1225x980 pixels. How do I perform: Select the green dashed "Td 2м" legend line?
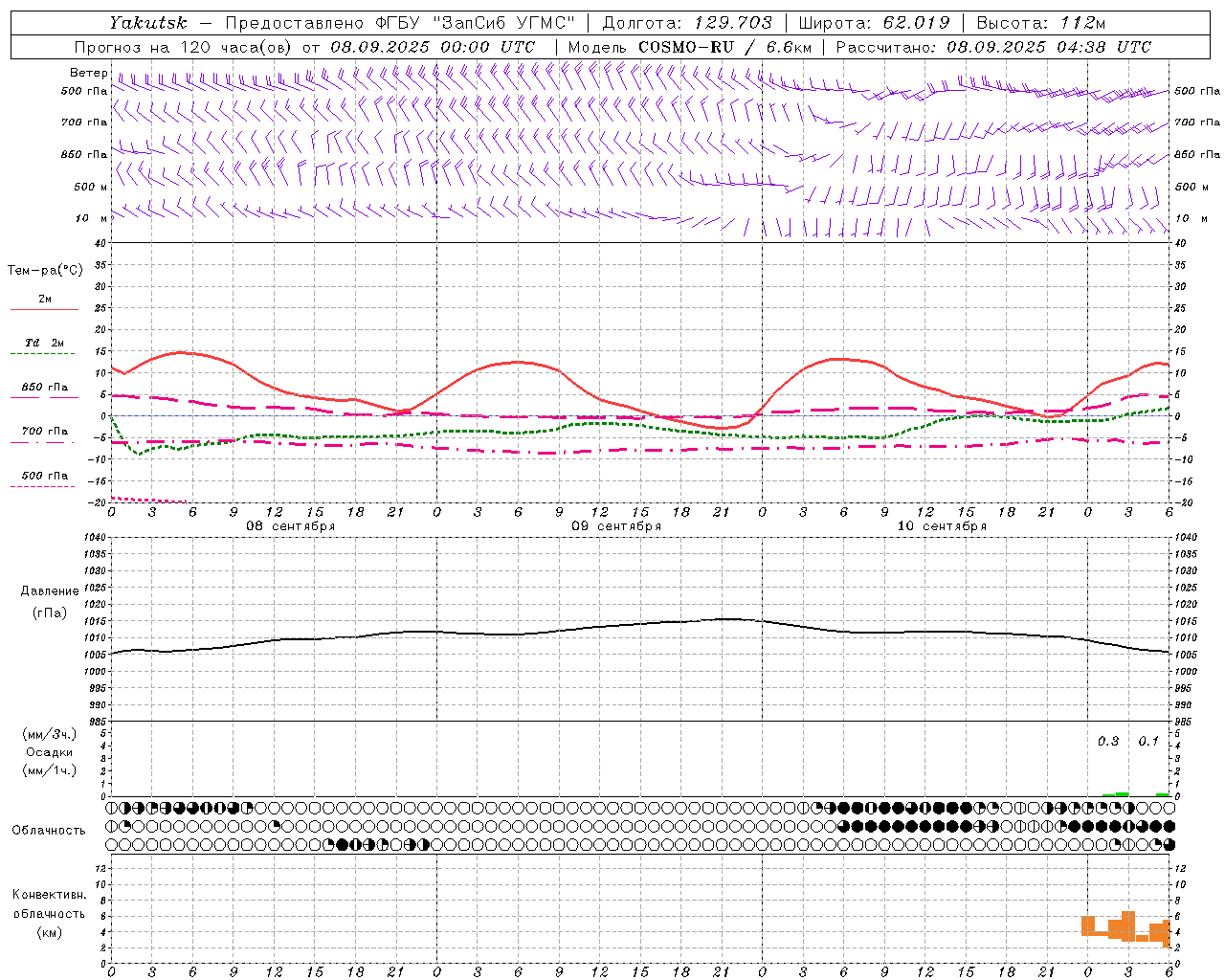43,353
